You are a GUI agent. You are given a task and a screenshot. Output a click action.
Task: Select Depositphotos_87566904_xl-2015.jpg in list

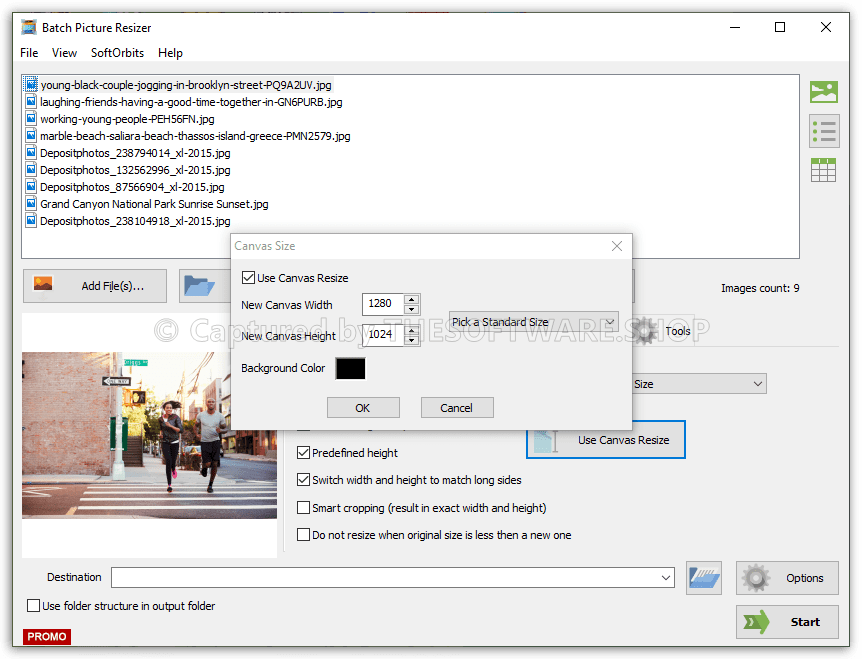(x=132, y=187)
